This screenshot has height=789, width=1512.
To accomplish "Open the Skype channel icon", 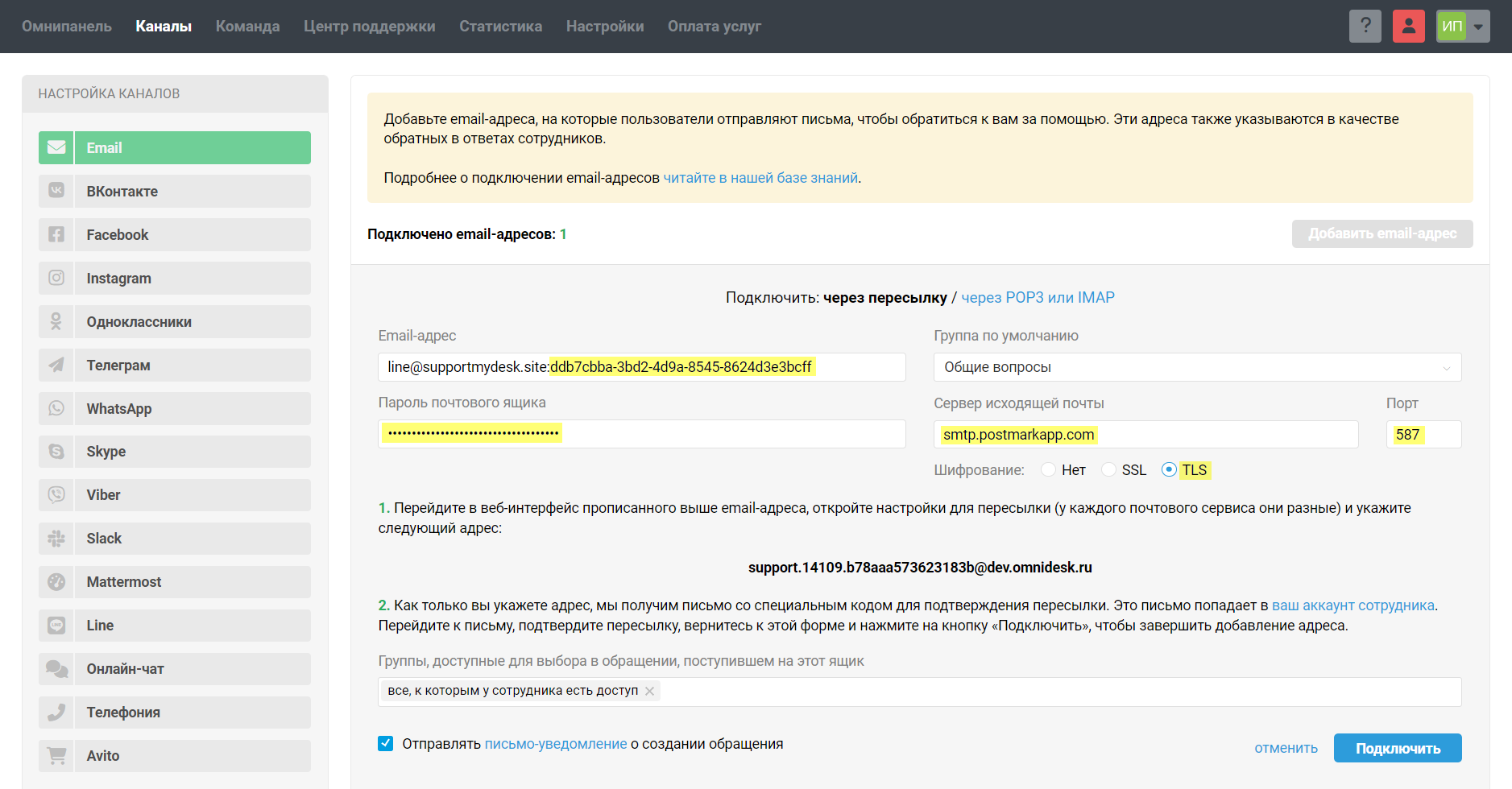I will 56,452.
